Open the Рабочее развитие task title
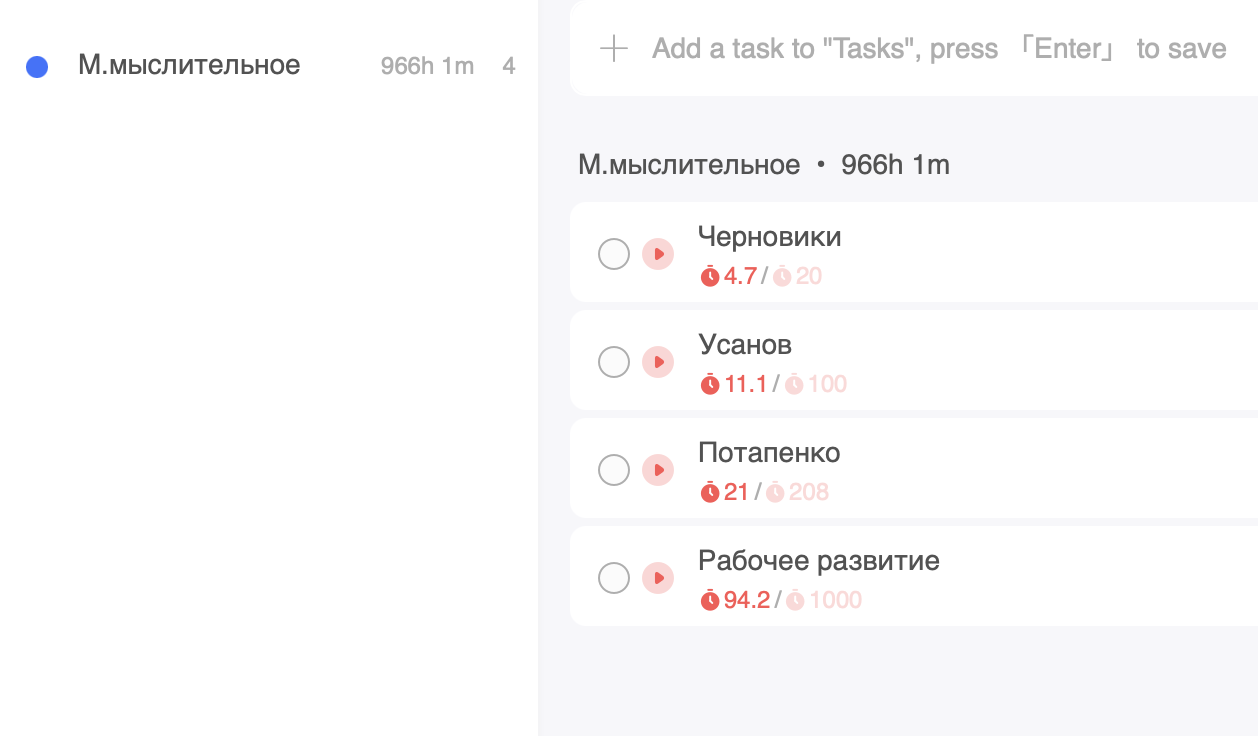Viewport: 1258px width, 736px height. pos(818,561)
